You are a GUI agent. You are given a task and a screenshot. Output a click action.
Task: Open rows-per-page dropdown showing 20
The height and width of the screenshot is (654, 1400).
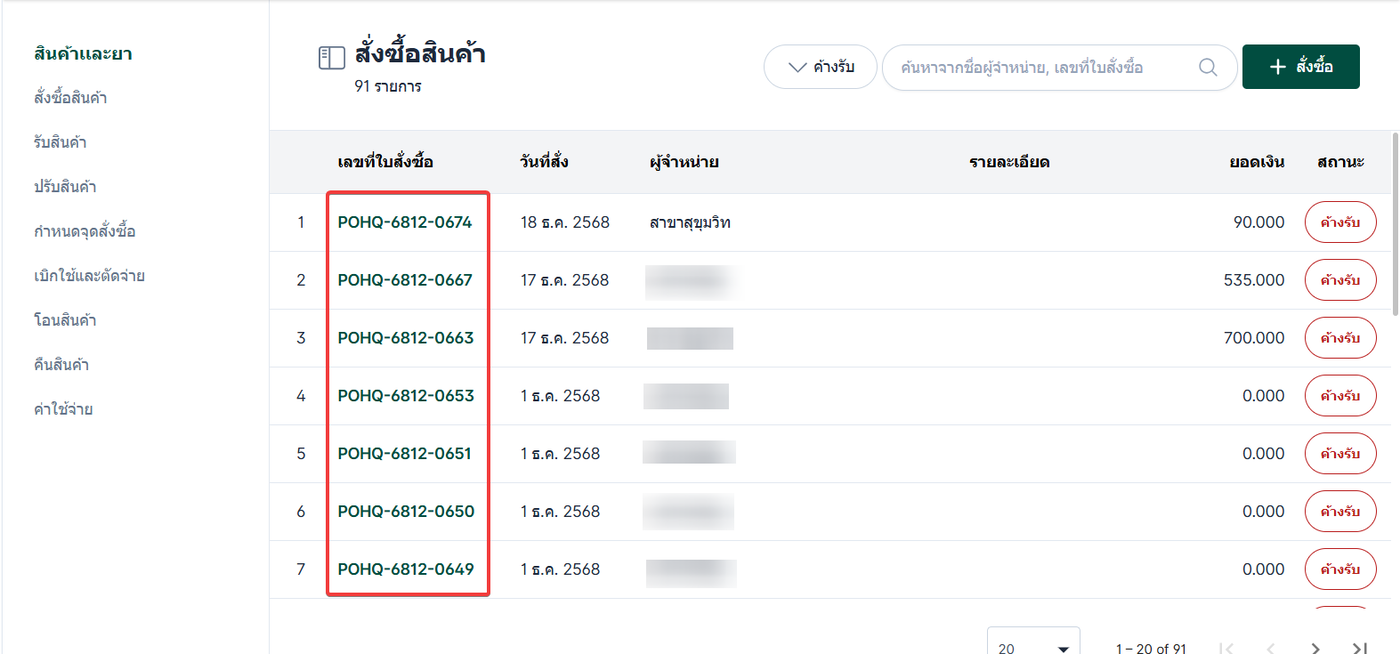1033,646
